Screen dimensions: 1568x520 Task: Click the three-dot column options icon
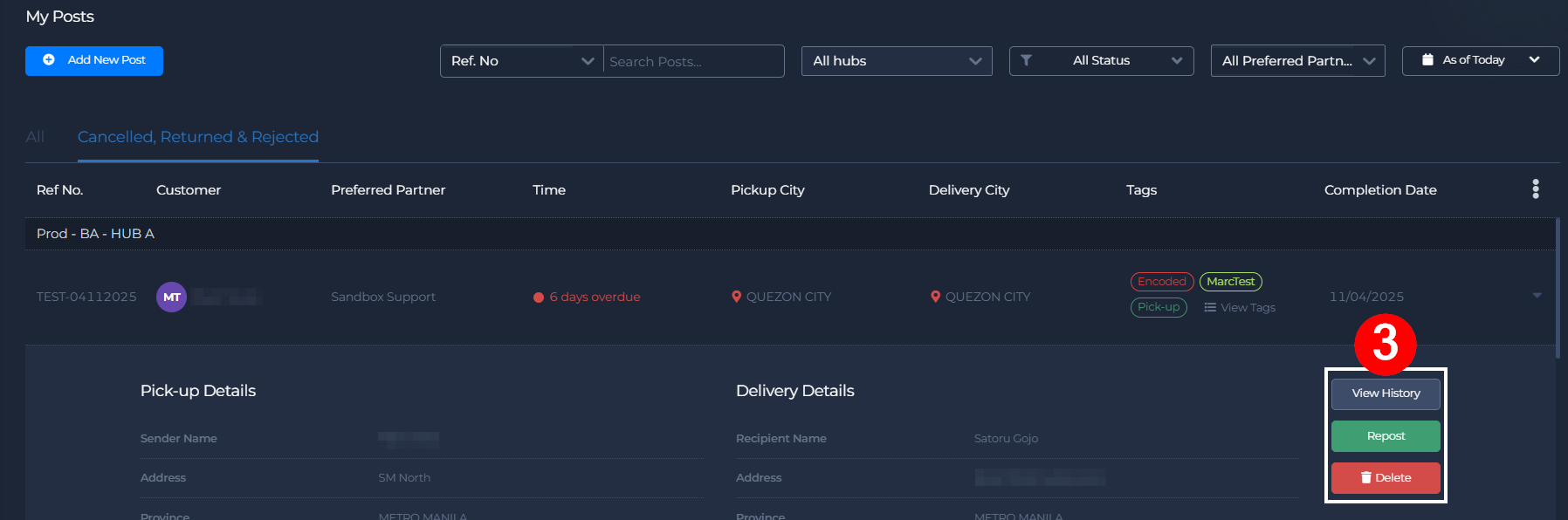[1535, 189]
